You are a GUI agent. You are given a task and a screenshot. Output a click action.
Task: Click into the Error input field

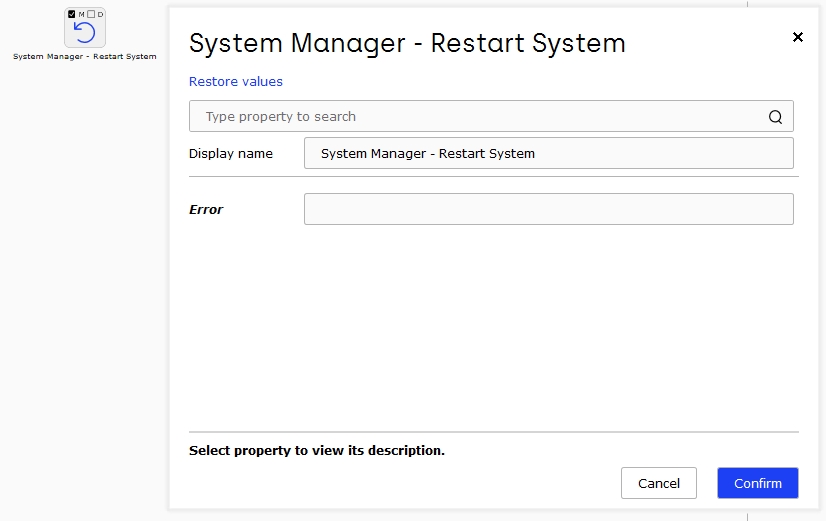tap(548, 209)
